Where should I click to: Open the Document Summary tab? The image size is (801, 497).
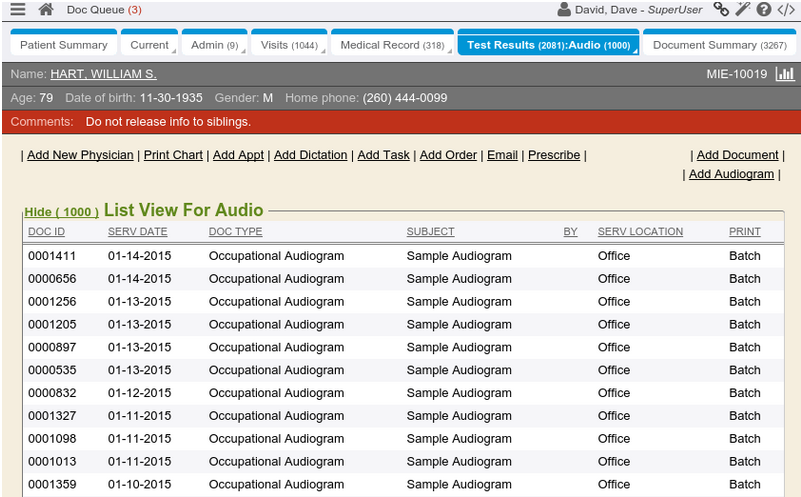point(719,45)
